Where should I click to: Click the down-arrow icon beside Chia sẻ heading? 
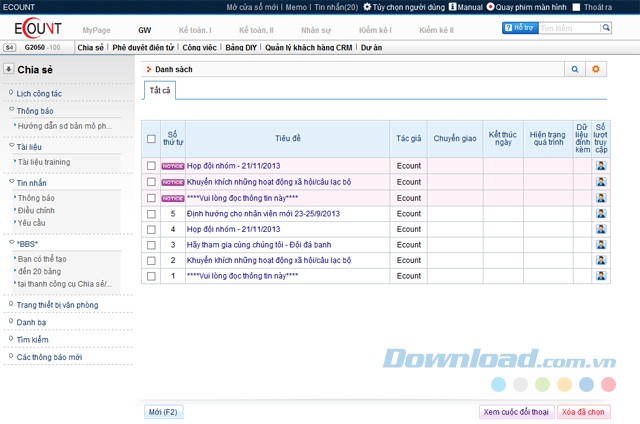pyautogui.click(x=9, y=69)
